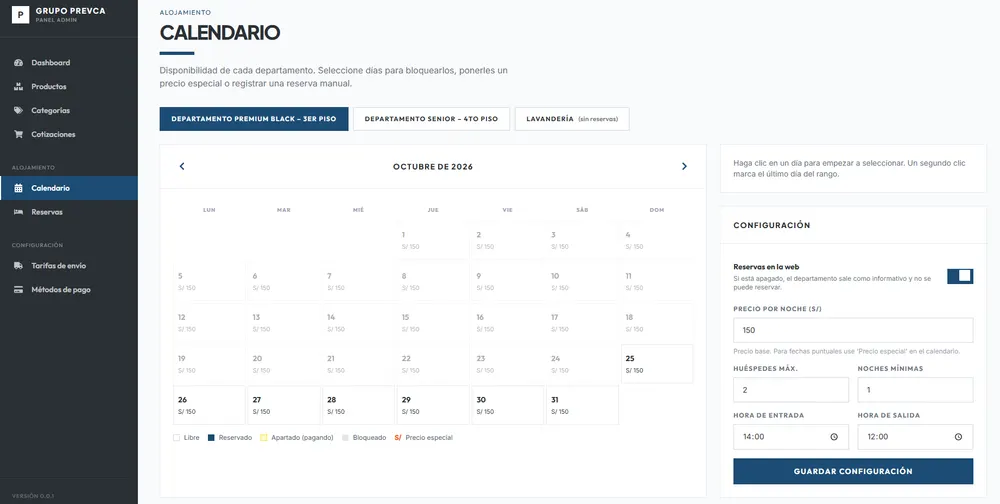Click the Libre legend swatch

[177, 438]
